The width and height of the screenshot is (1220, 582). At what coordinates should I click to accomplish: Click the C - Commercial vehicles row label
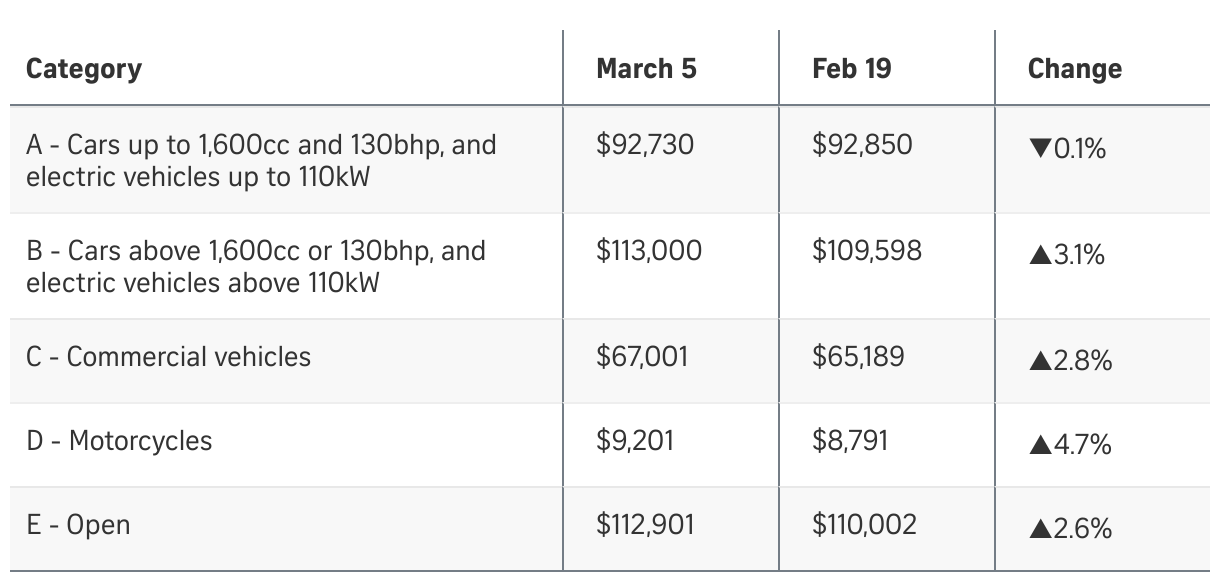click(169, 357)
